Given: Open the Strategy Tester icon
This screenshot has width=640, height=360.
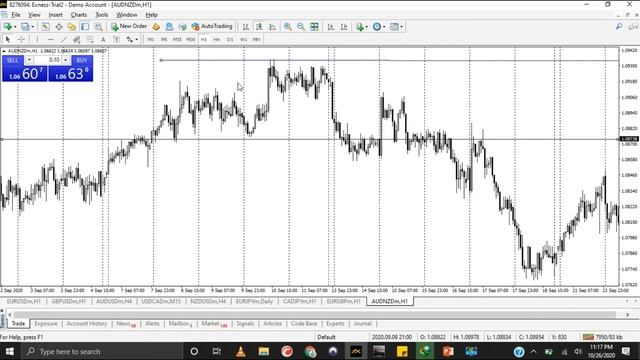Looking at the screenshot, I should [98, 27].
